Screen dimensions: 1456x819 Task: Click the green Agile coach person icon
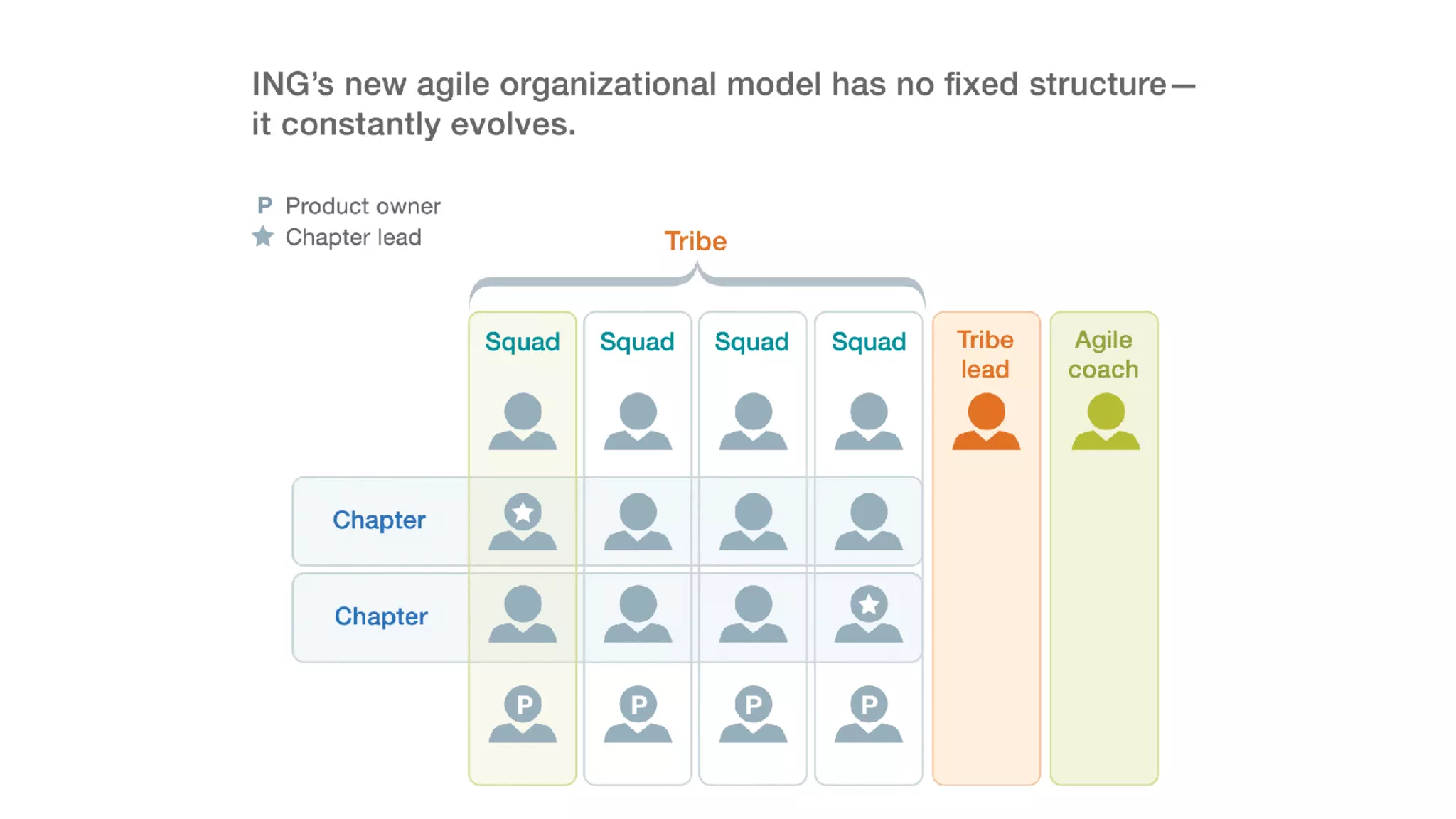tap(1106, 422)
